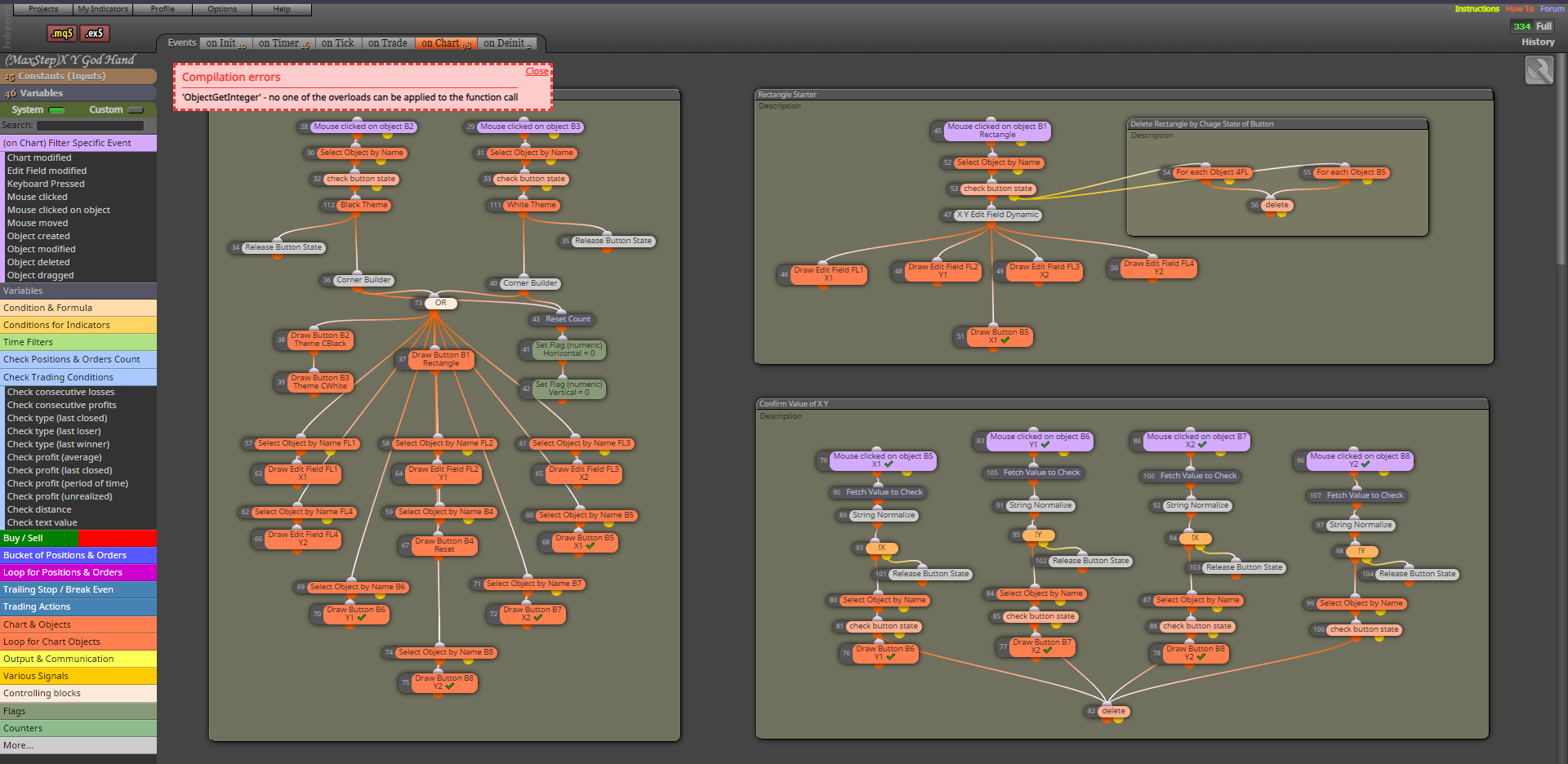Toggle the Full view mode button
This screenshot has height=764, width=1568.
click(x=1543, y=26)
